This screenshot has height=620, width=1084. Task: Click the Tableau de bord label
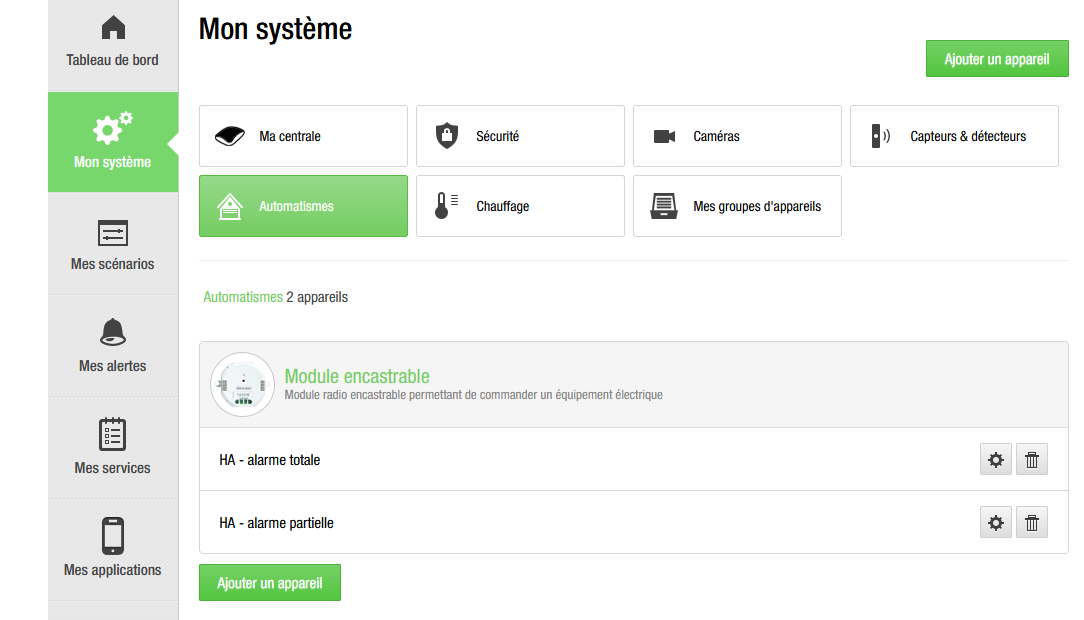click(113, 60)
